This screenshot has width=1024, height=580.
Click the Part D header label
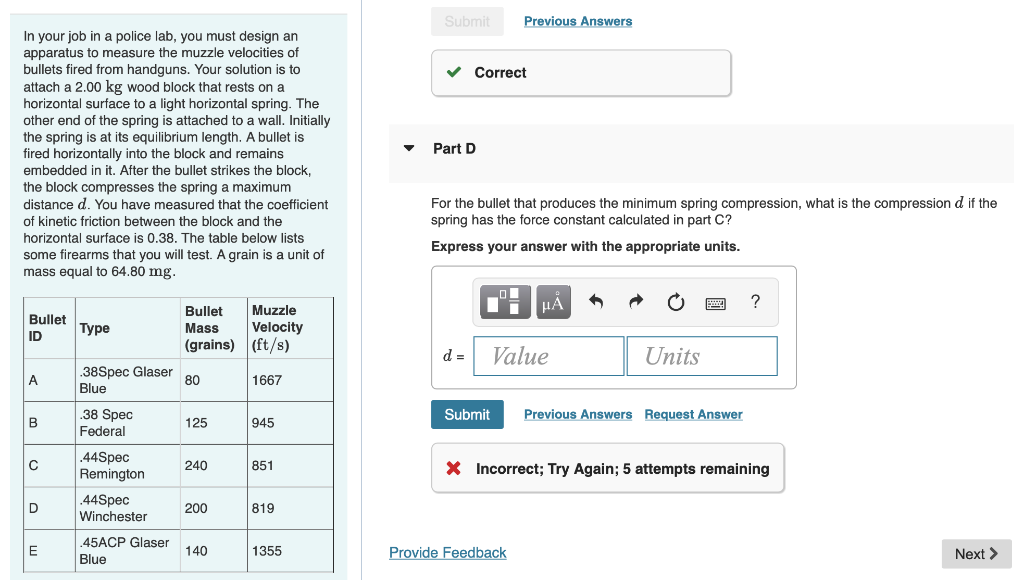click(x=455, y=149)
